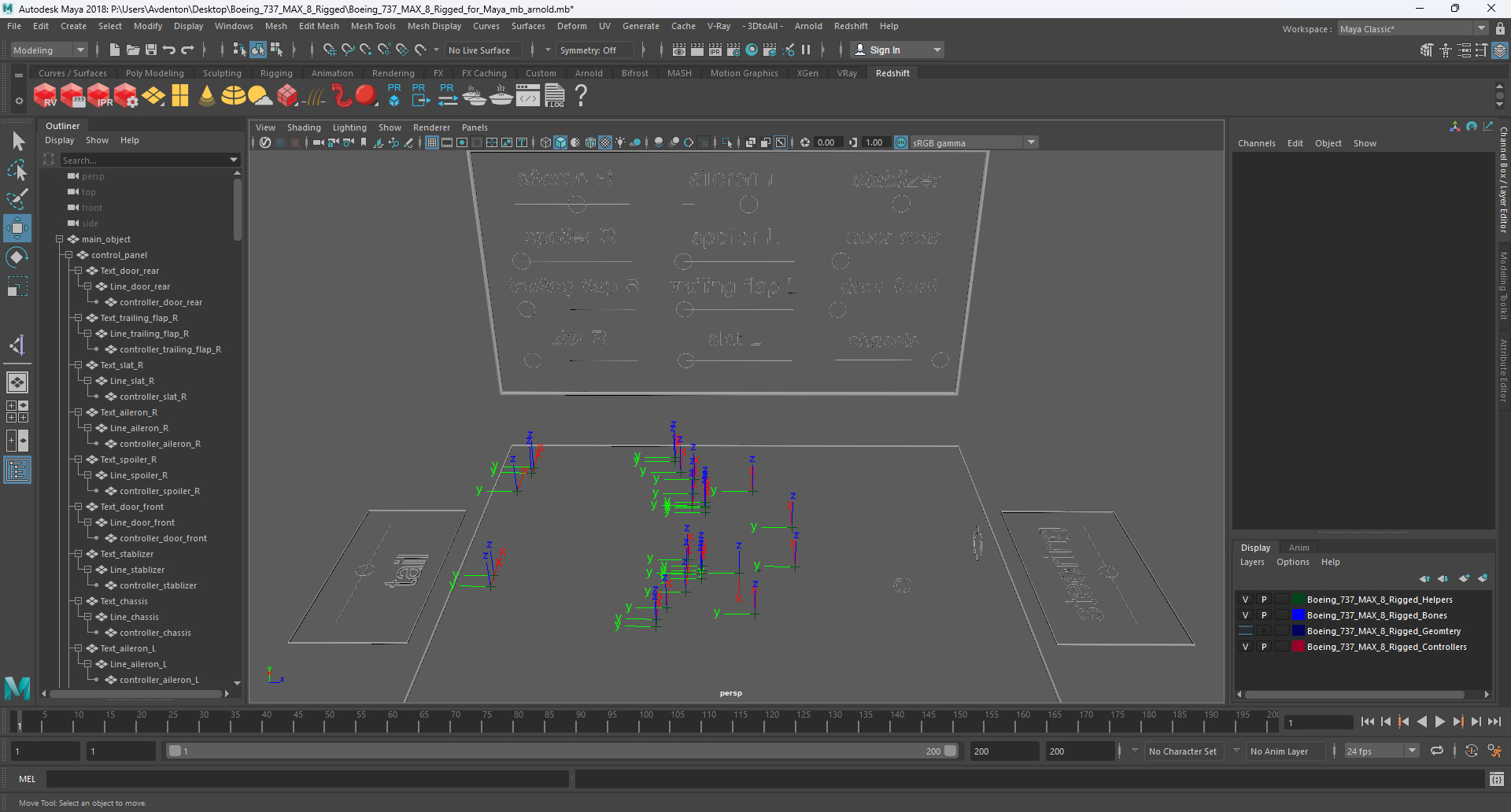Select the Move tool in toolbox
The width and height of the screenshot is (1511, 812).
tap(17, 228)
